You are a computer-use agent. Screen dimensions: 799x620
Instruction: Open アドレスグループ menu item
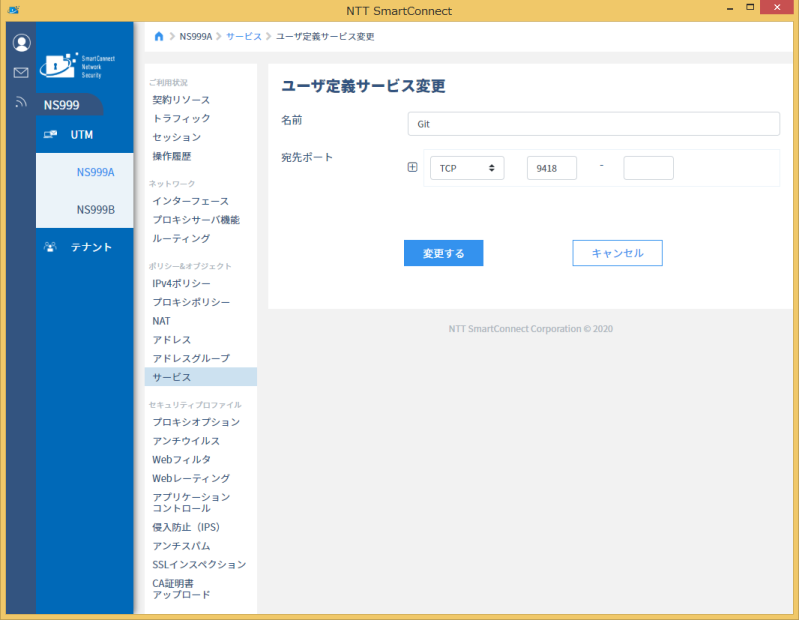(x=191, y=359)
